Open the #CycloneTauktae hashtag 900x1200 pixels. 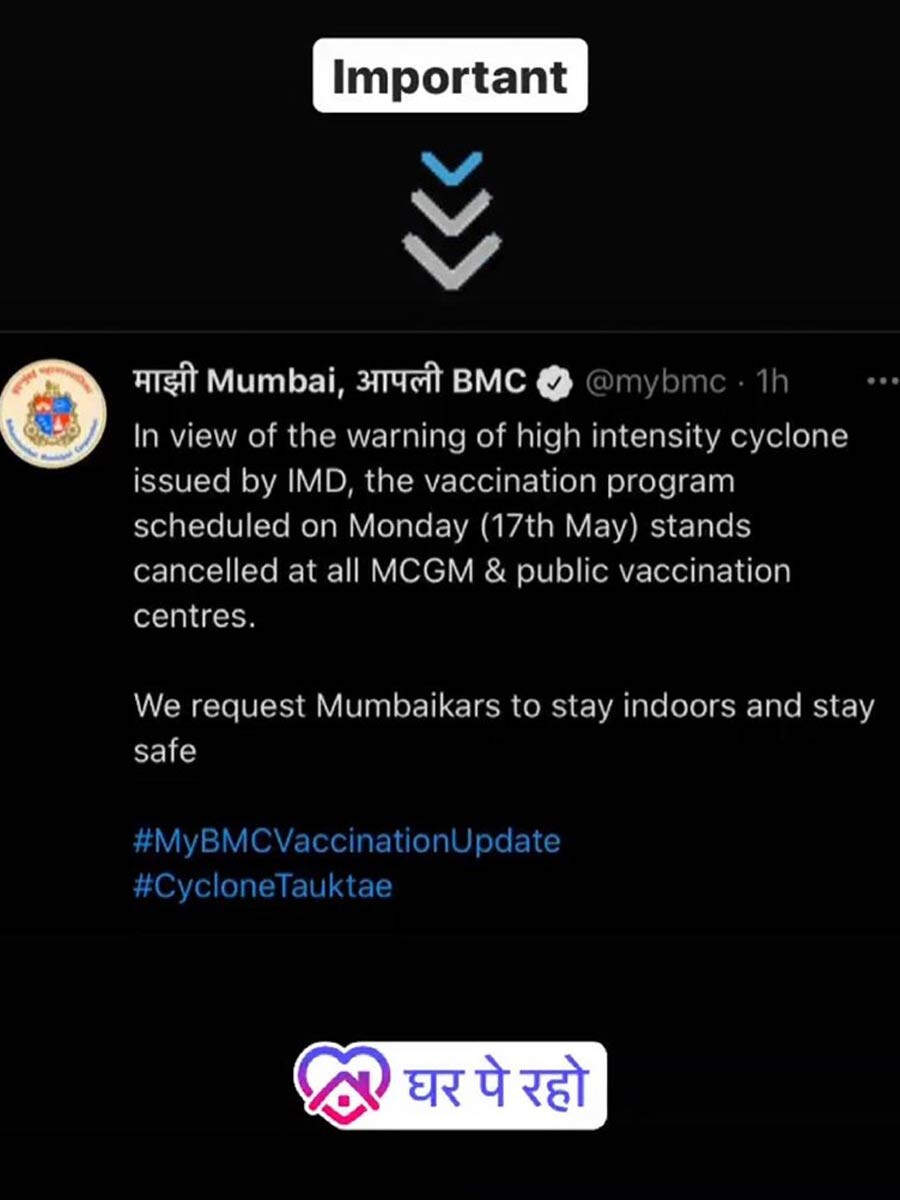point(262,886)
